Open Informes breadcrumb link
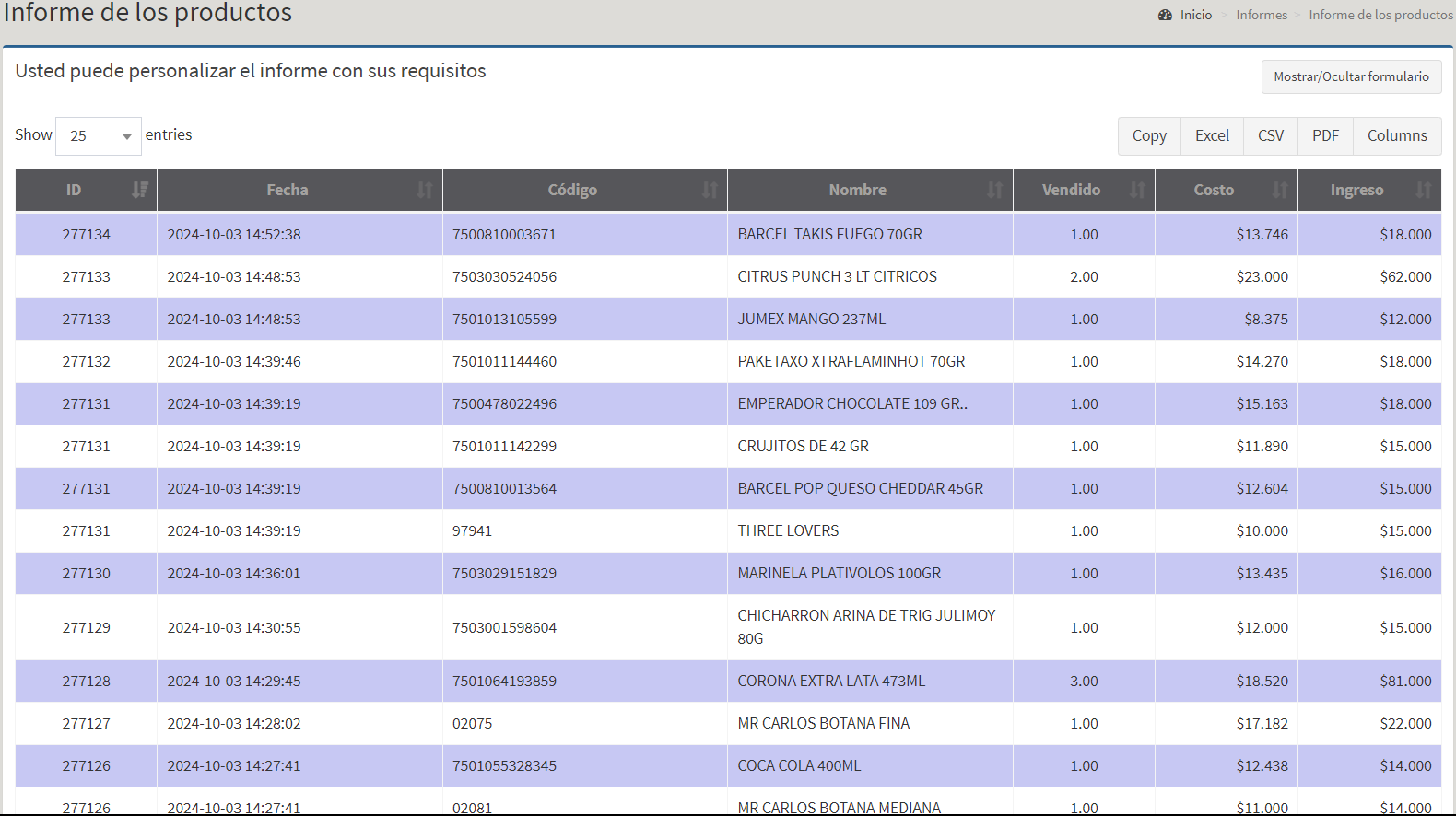 [x=1262, y=15]
